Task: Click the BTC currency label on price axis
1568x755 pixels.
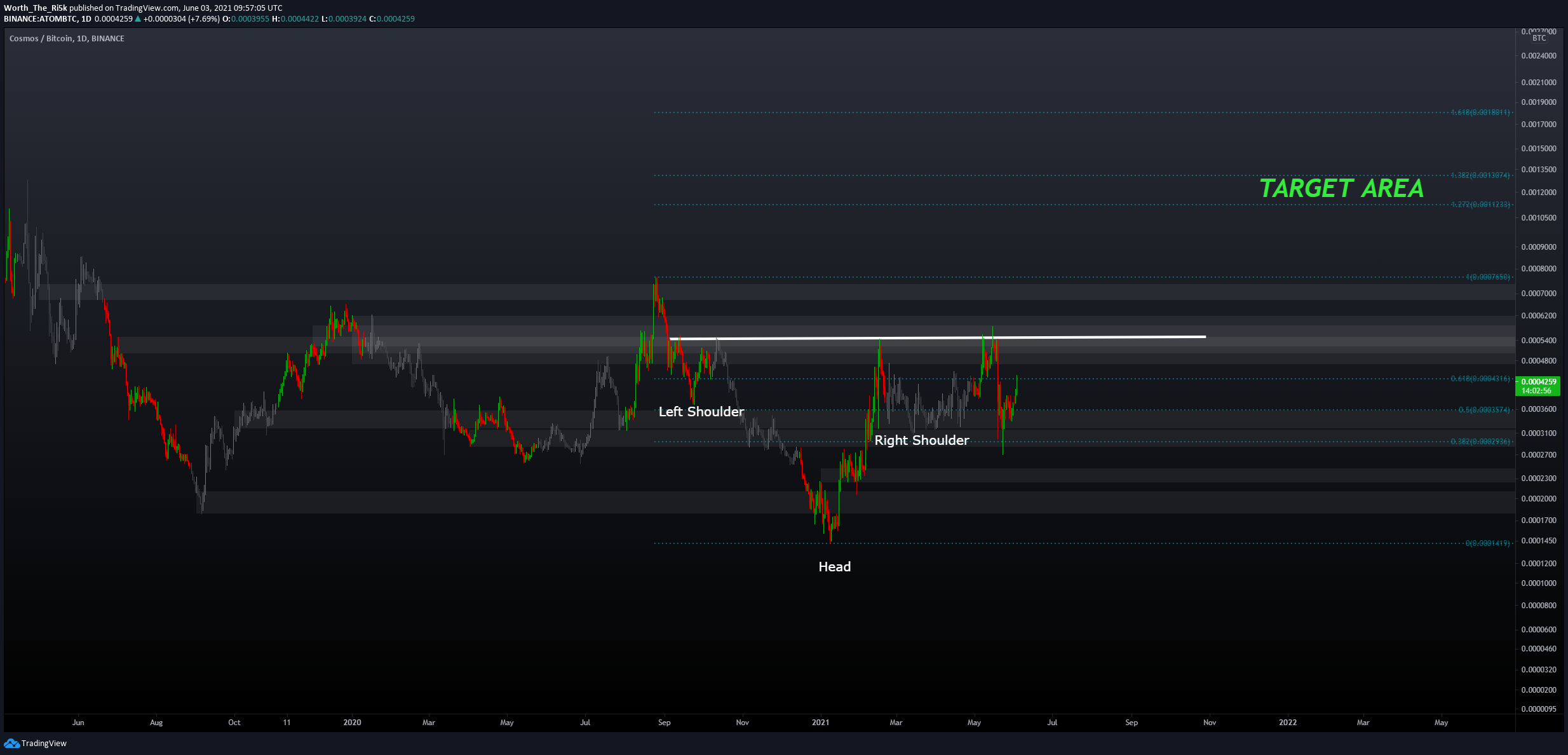Action: click(x=1539, y=38)
